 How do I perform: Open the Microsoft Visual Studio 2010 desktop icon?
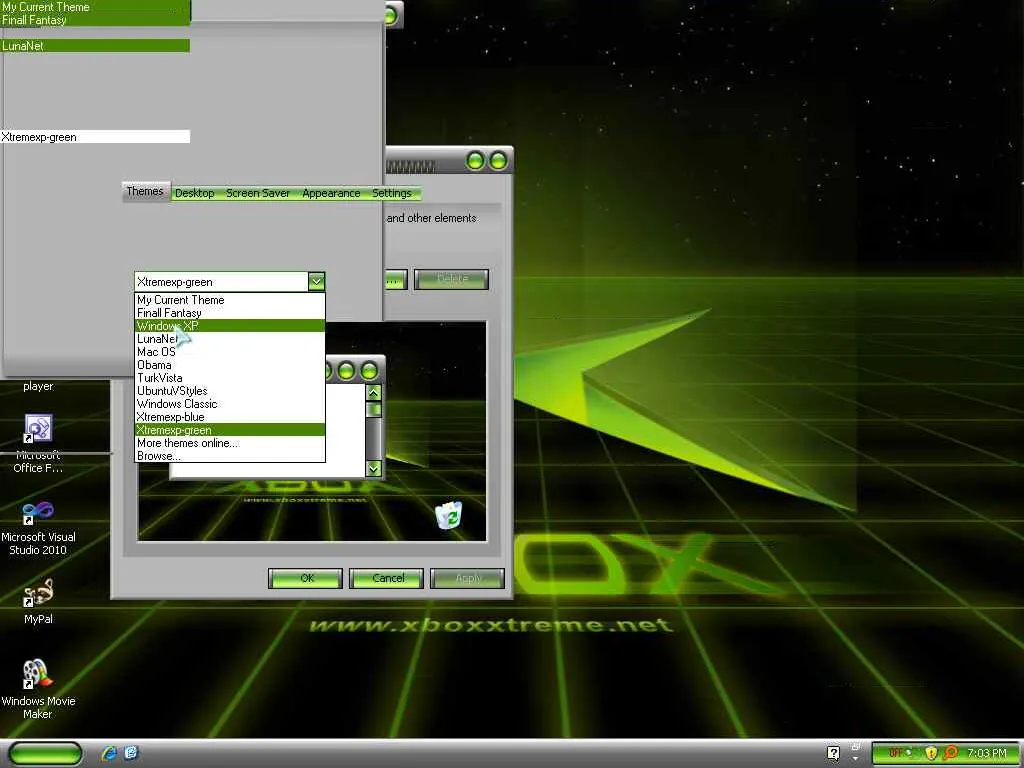tap(38, 513)
